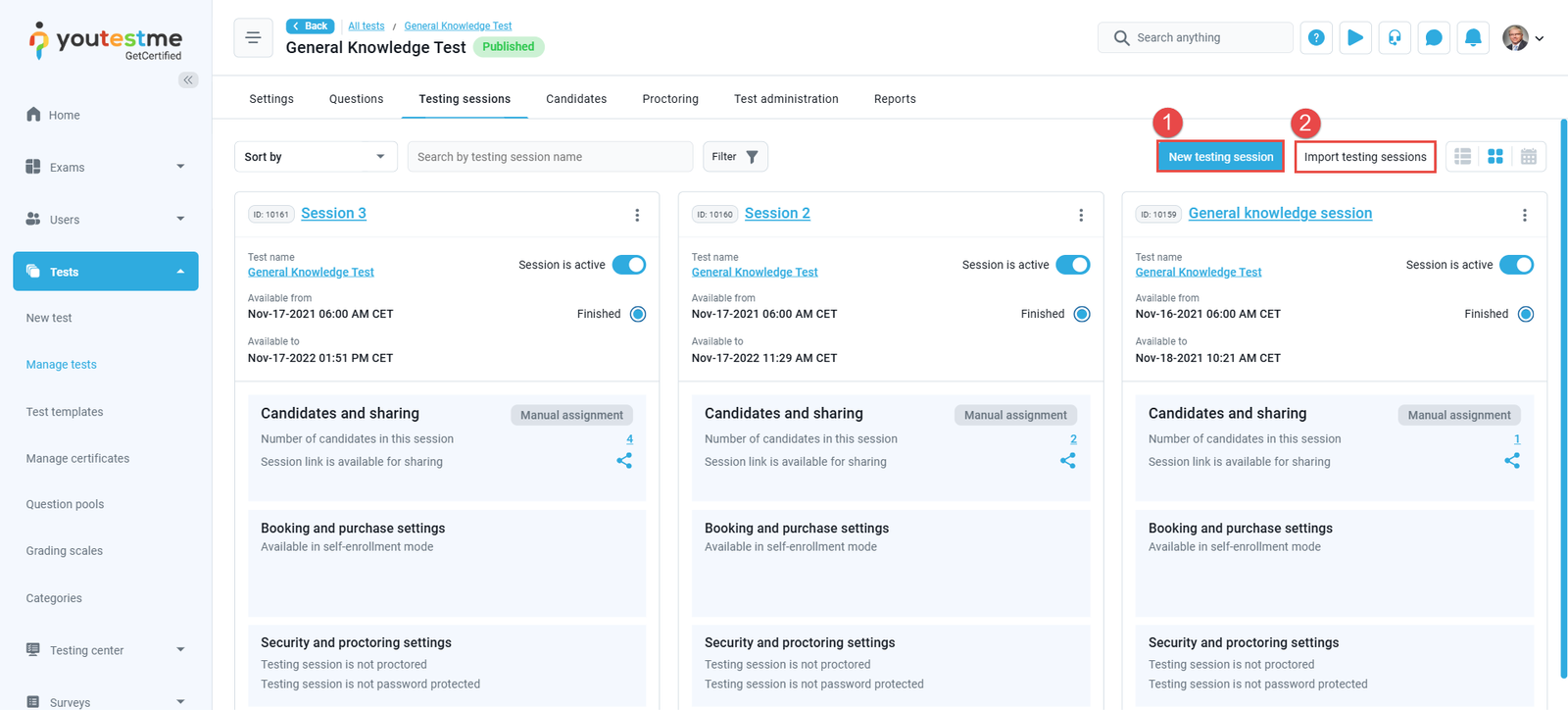Screen dimensions: 1568x710
Task: Open the Session 3 title link
Action: pos(333,213)
